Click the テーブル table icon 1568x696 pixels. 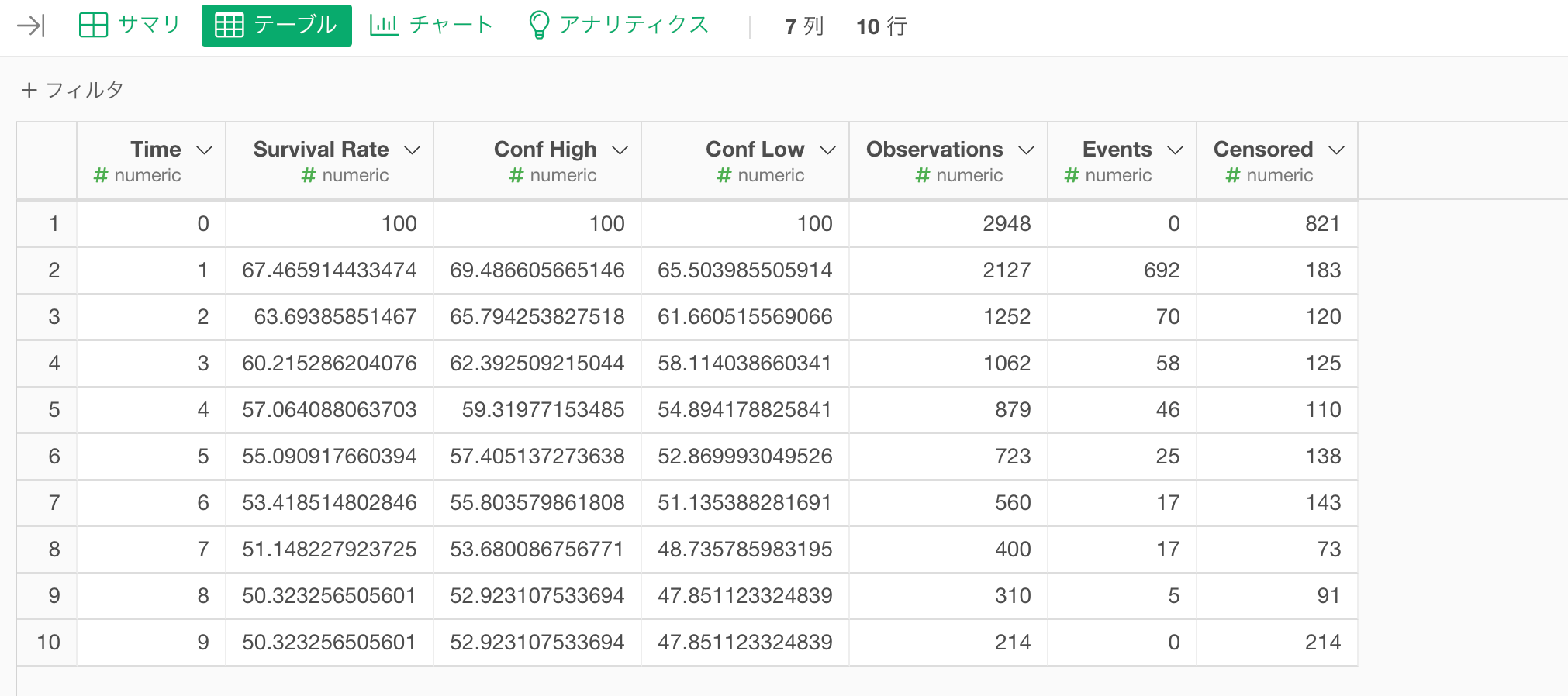point(229,26)
